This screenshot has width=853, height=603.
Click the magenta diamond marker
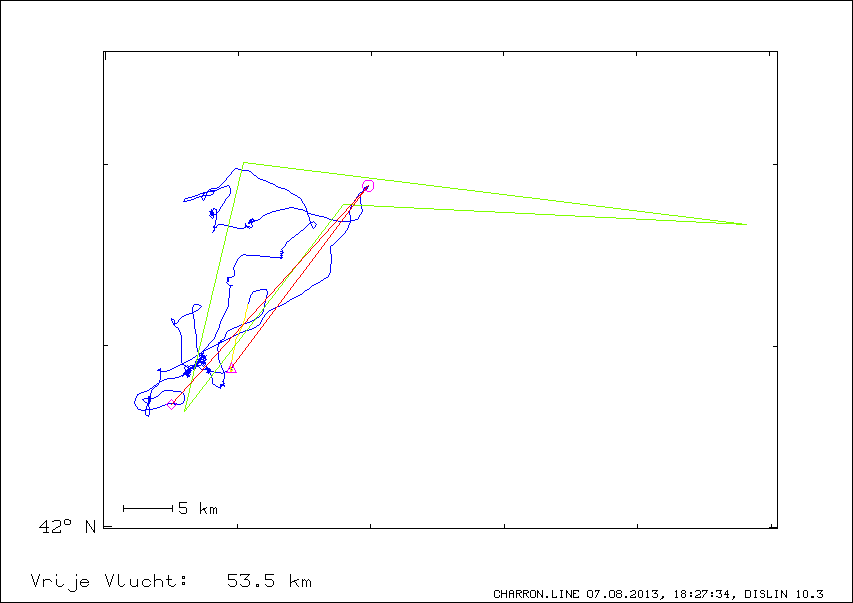(x=171, y=404)
